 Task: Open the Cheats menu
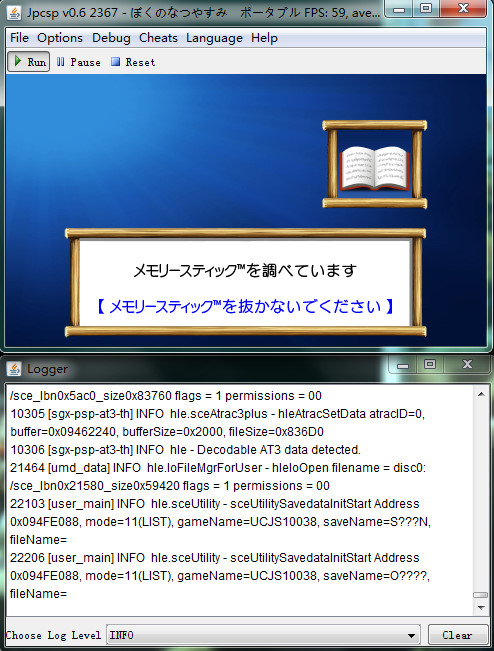click(x=158, y=38)
